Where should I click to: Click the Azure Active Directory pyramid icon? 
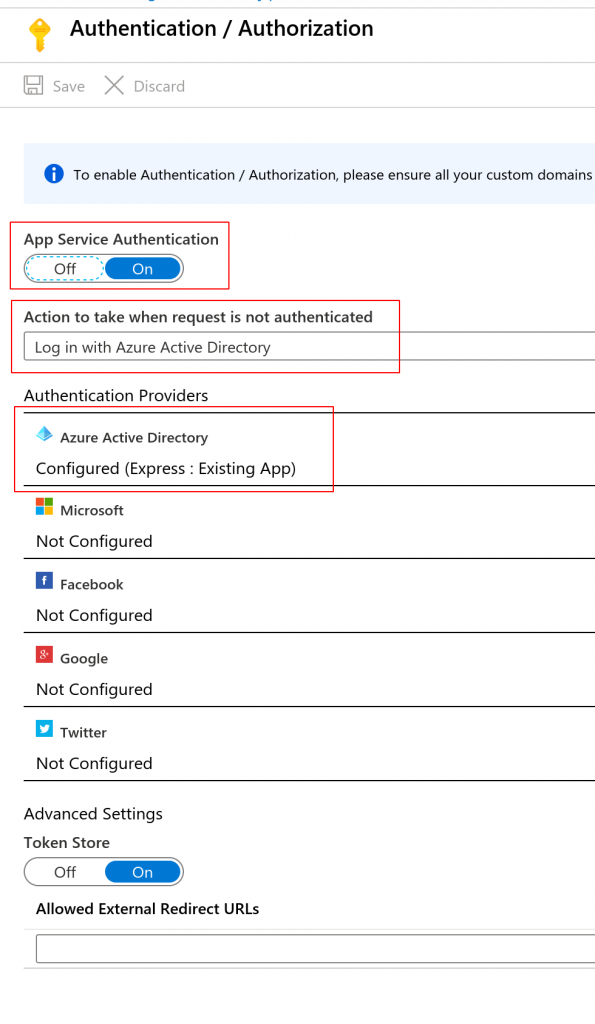(44, 434)
